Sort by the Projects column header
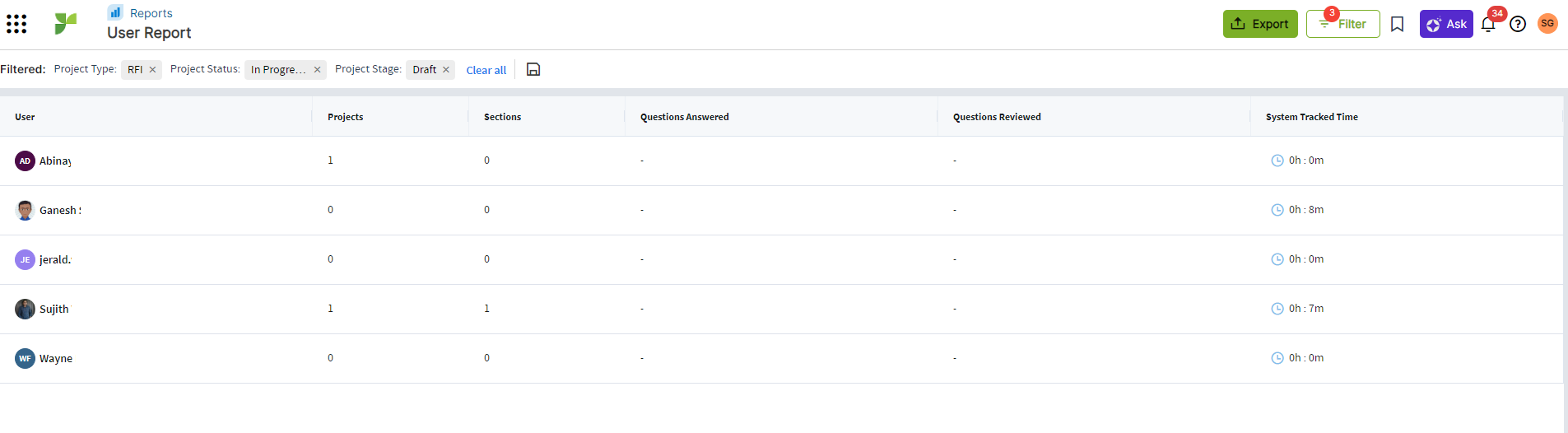 pyautogui.click(x=345, y=117)
